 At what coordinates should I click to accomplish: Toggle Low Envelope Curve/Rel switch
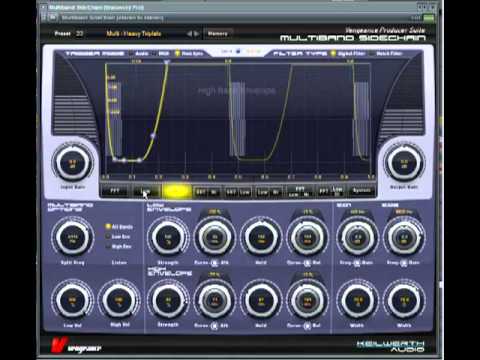tap(307, 263)
